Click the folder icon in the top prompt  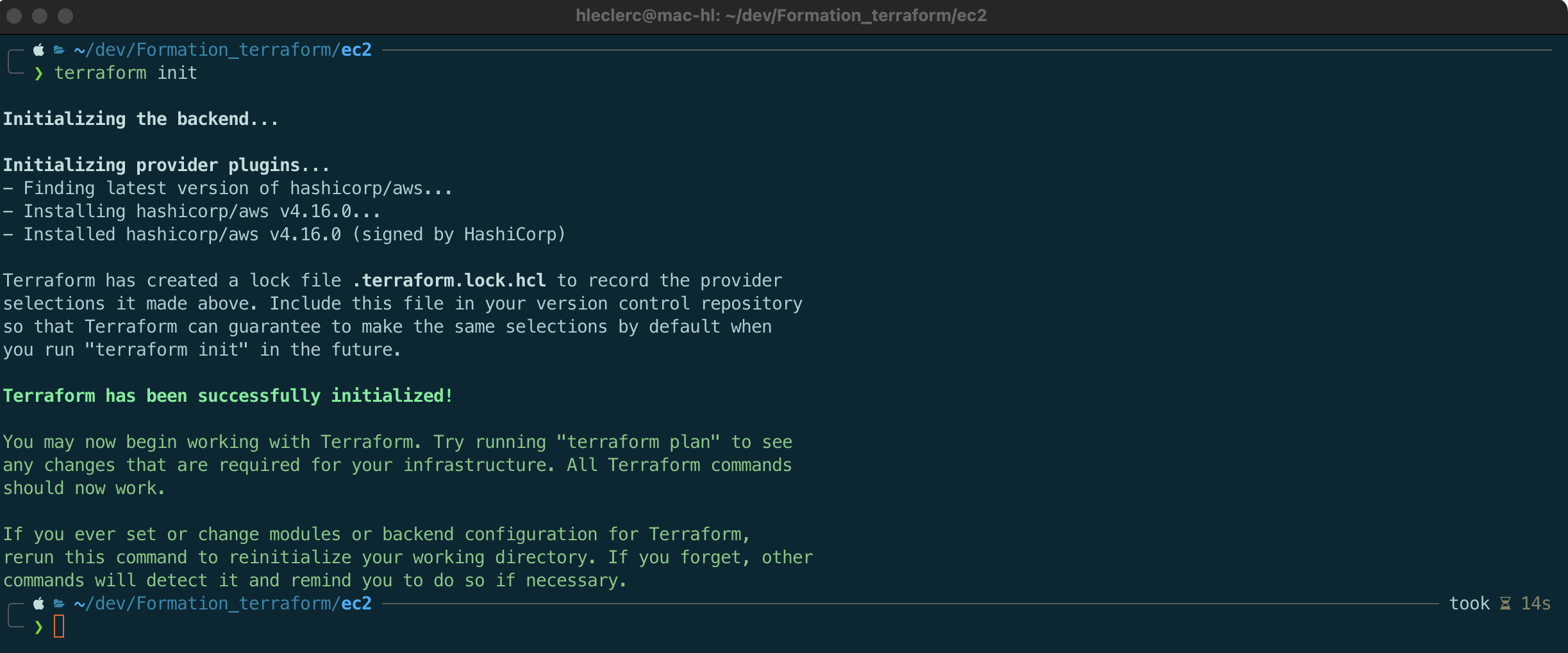point(59,50)
